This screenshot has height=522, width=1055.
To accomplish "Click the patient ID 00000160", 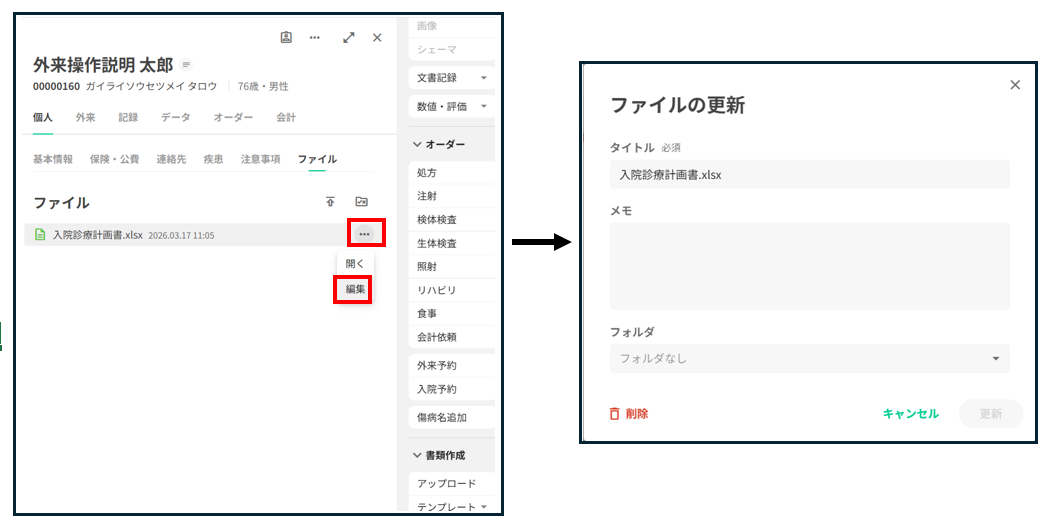I will point(57,86).
